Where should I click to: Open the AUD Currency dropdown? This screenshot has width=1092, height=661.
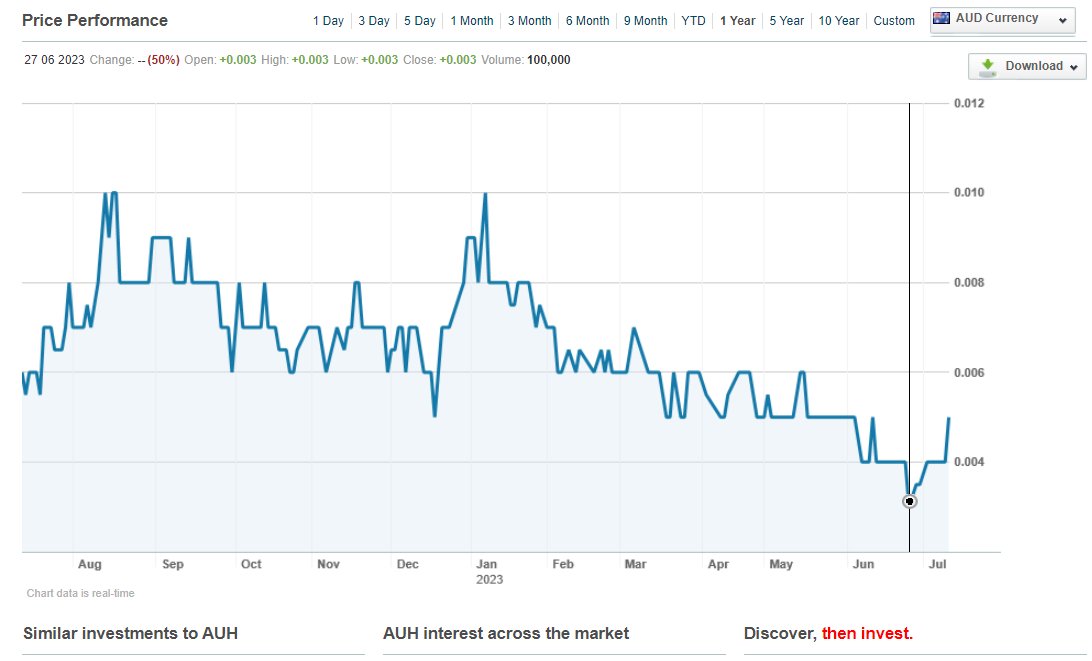(1002, 20)
